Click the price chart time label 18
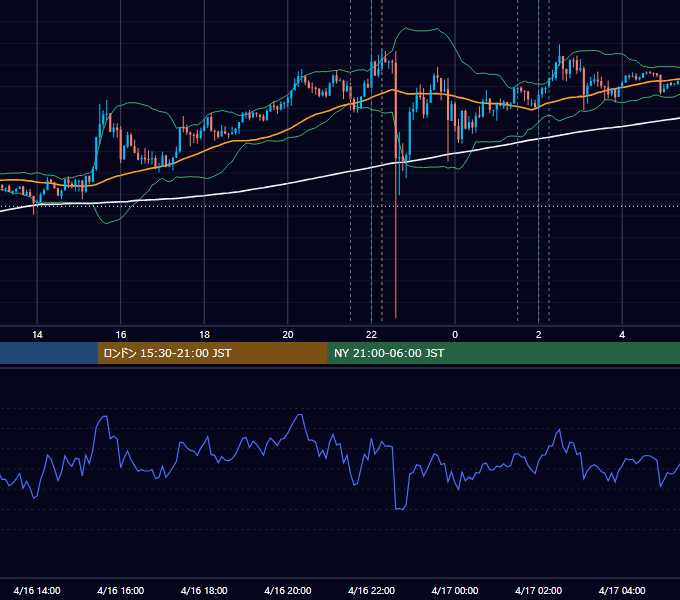 click(204, 335)
